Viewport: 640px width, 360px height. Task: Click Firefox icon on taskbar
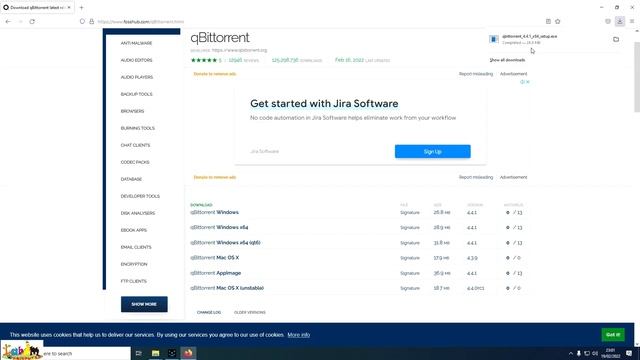coord(188,353)
